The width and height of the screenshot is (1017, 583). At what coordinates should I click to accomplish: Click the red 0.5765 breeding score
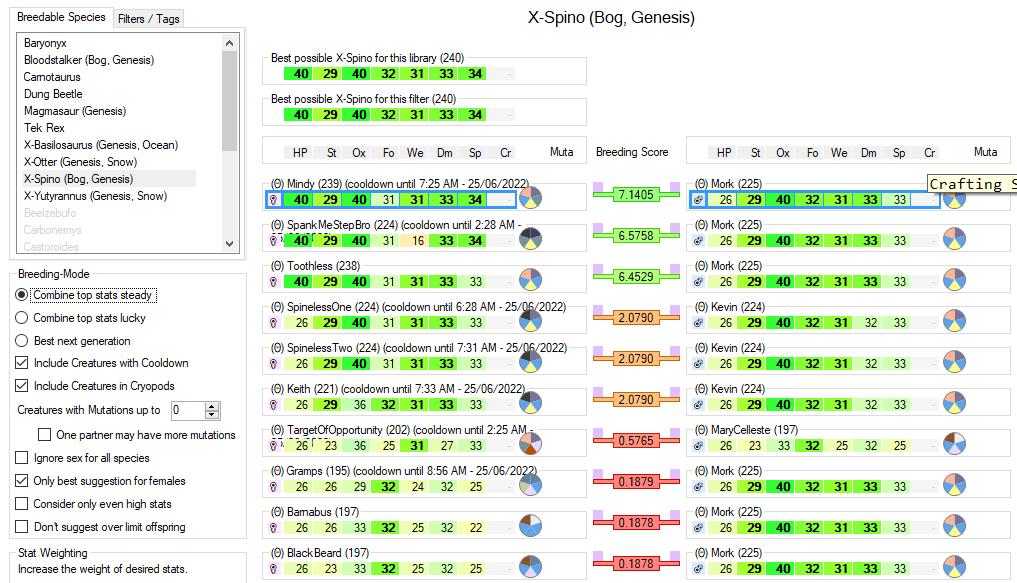pos(636,440)
